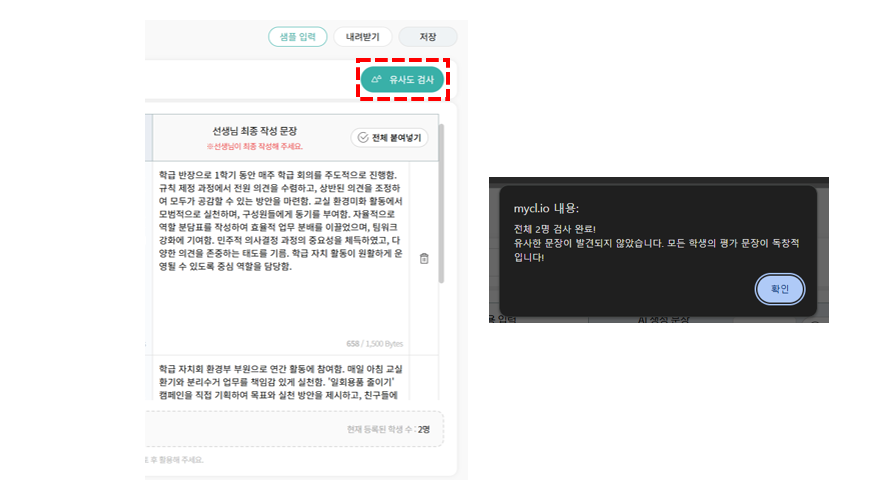Image resolution: width=895 pixels, height=497 pixels.
Task: Click the 유사도 검사 similarity check button
Action: click(x=402, y=79)
